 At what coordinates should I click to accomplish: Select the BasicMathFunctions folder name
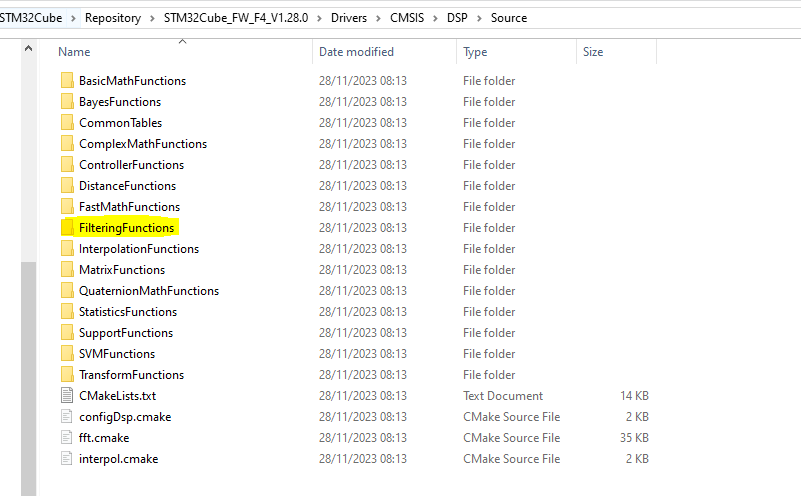pyautogui.click(x=132, y=81)
